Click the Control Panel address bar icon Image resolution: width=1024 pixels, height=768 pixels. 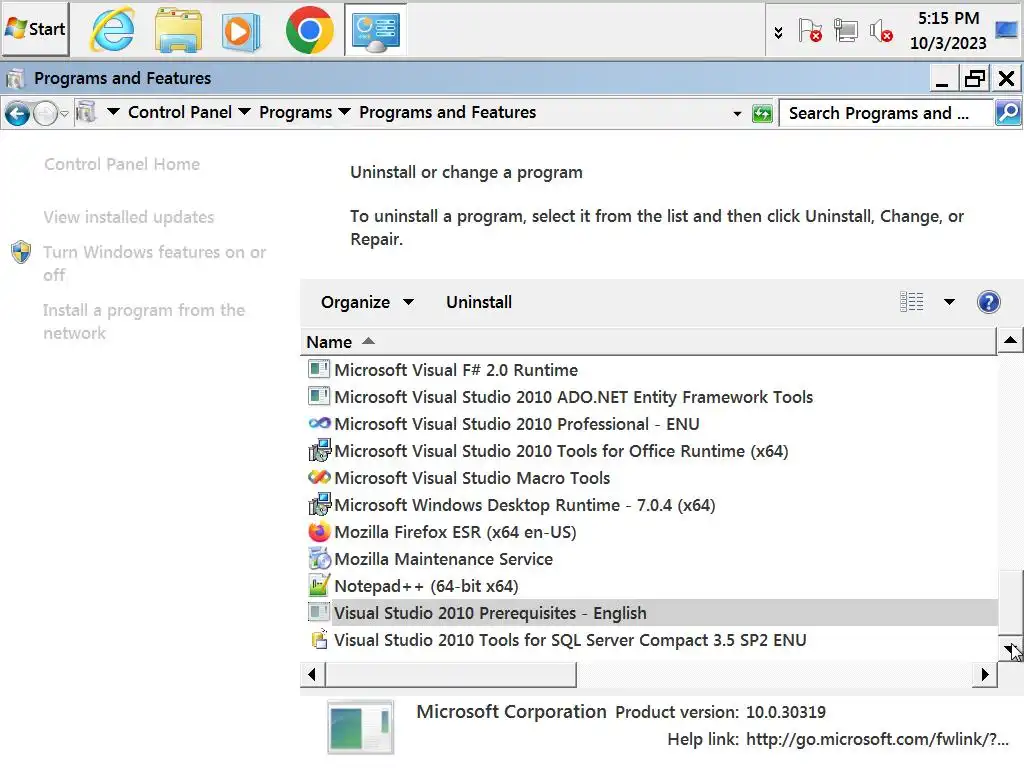pyautogui.click(x=86, y=112)
